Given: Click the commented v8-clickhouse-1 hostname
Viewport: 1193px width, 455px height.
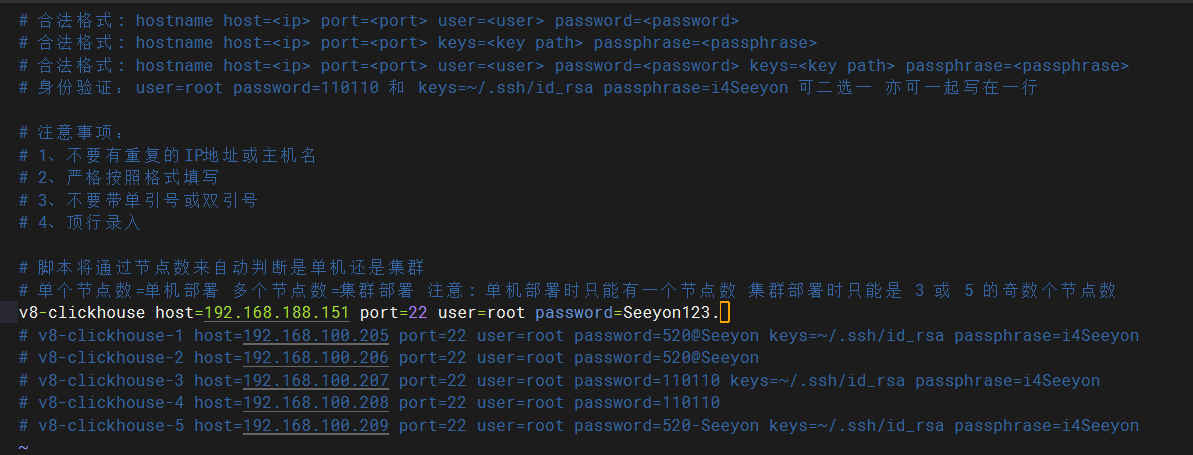Looking at the screenshot, I should click(x=111, y=336).
